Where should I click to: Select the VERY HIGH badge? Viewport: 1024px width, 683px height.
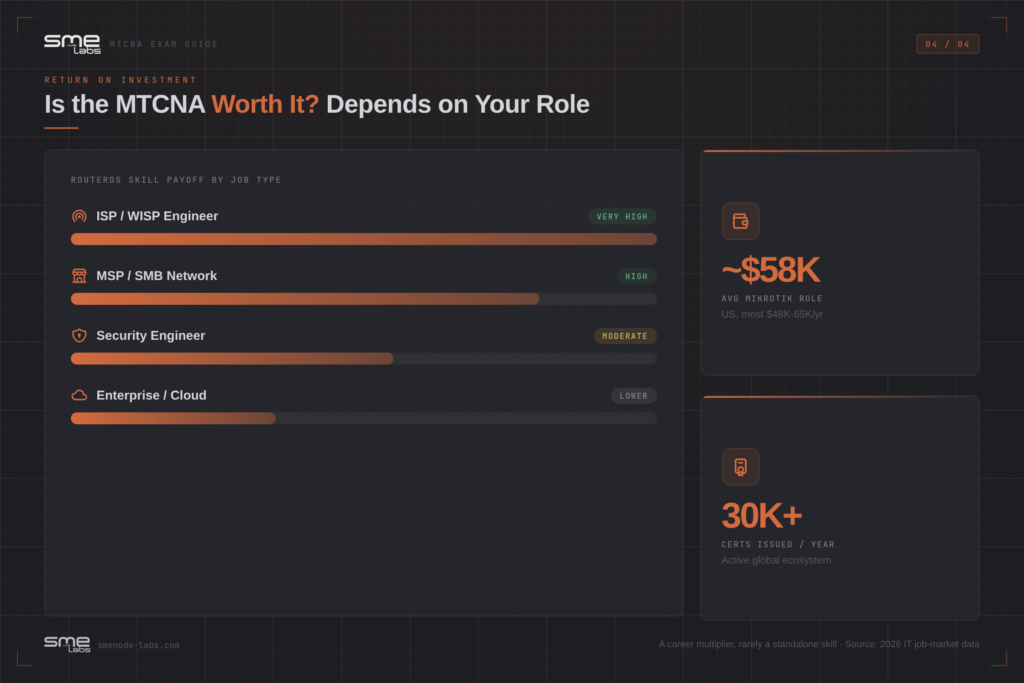[622, 216]
